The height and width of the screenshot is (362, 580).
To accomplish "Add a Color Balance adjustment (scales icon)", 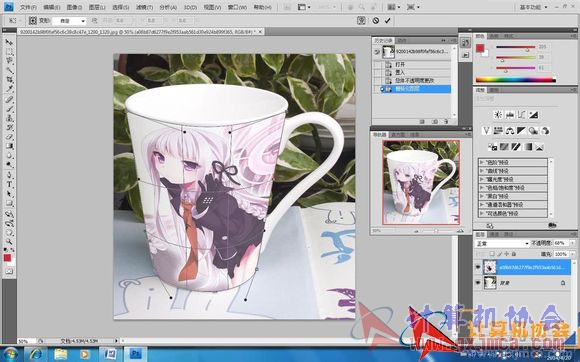I will click(x=510, y=131).
